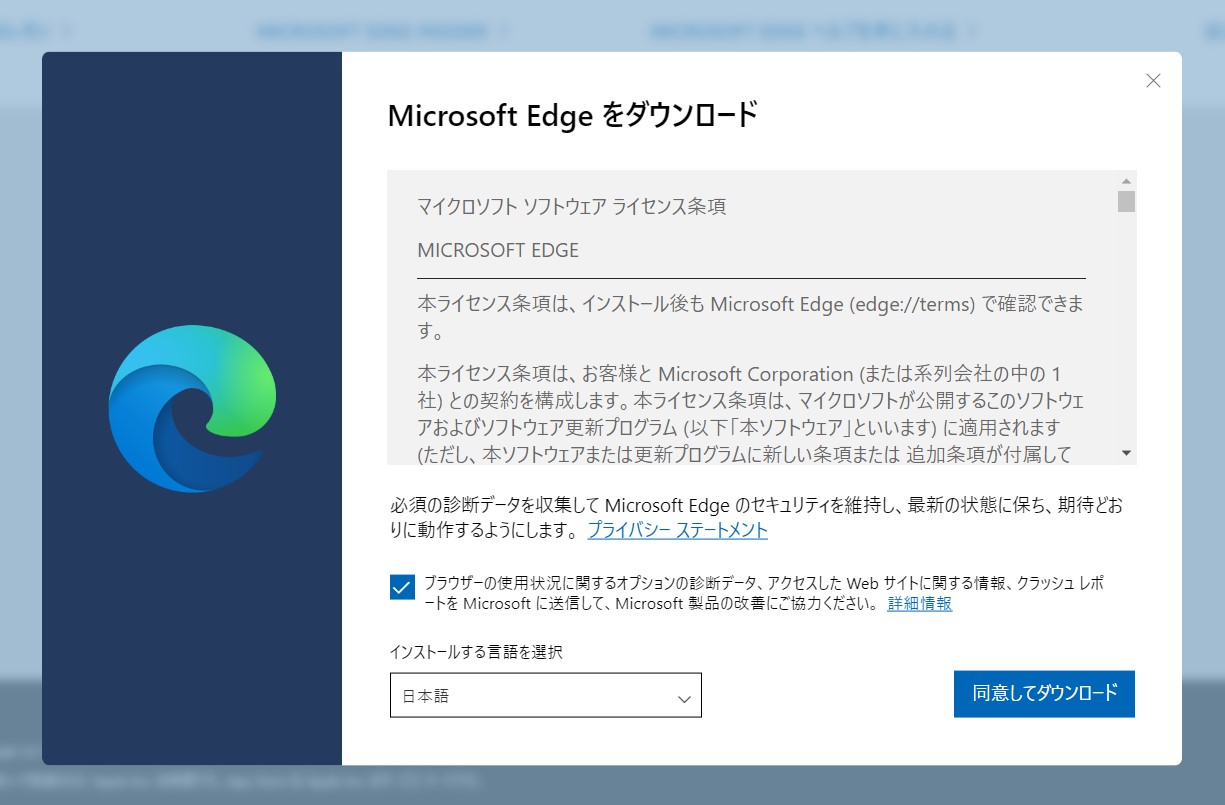Open the 詳細情報 link
The width and height of the screenshot is (1225, 805).
(x=919, y=604)
